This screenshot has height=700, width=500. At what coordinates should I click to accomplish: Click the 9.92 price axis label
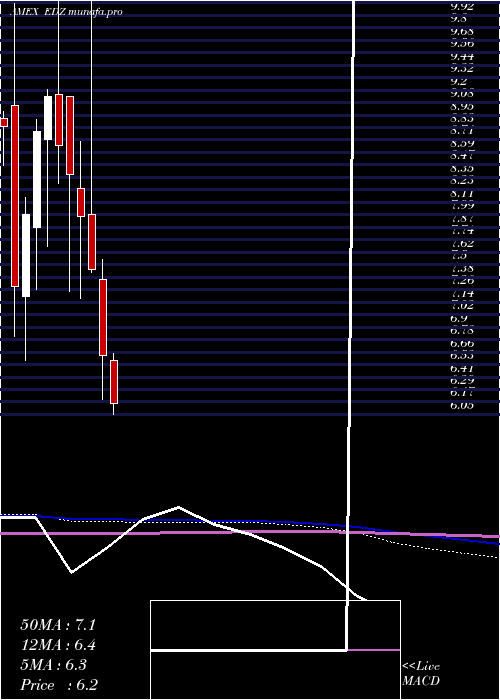[x=462, y=7]
